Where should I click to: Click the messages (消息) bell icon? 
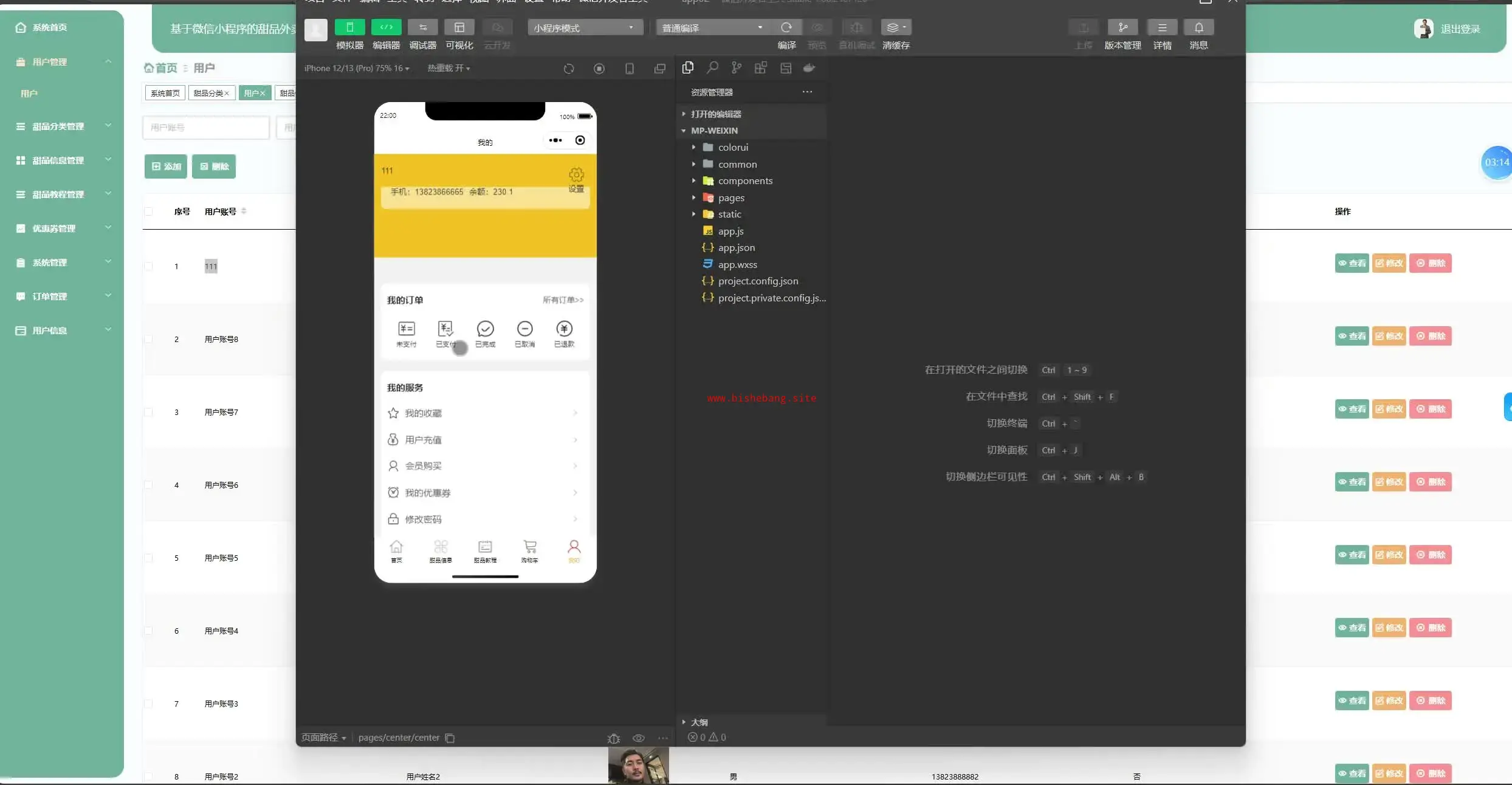[1198, 27]
